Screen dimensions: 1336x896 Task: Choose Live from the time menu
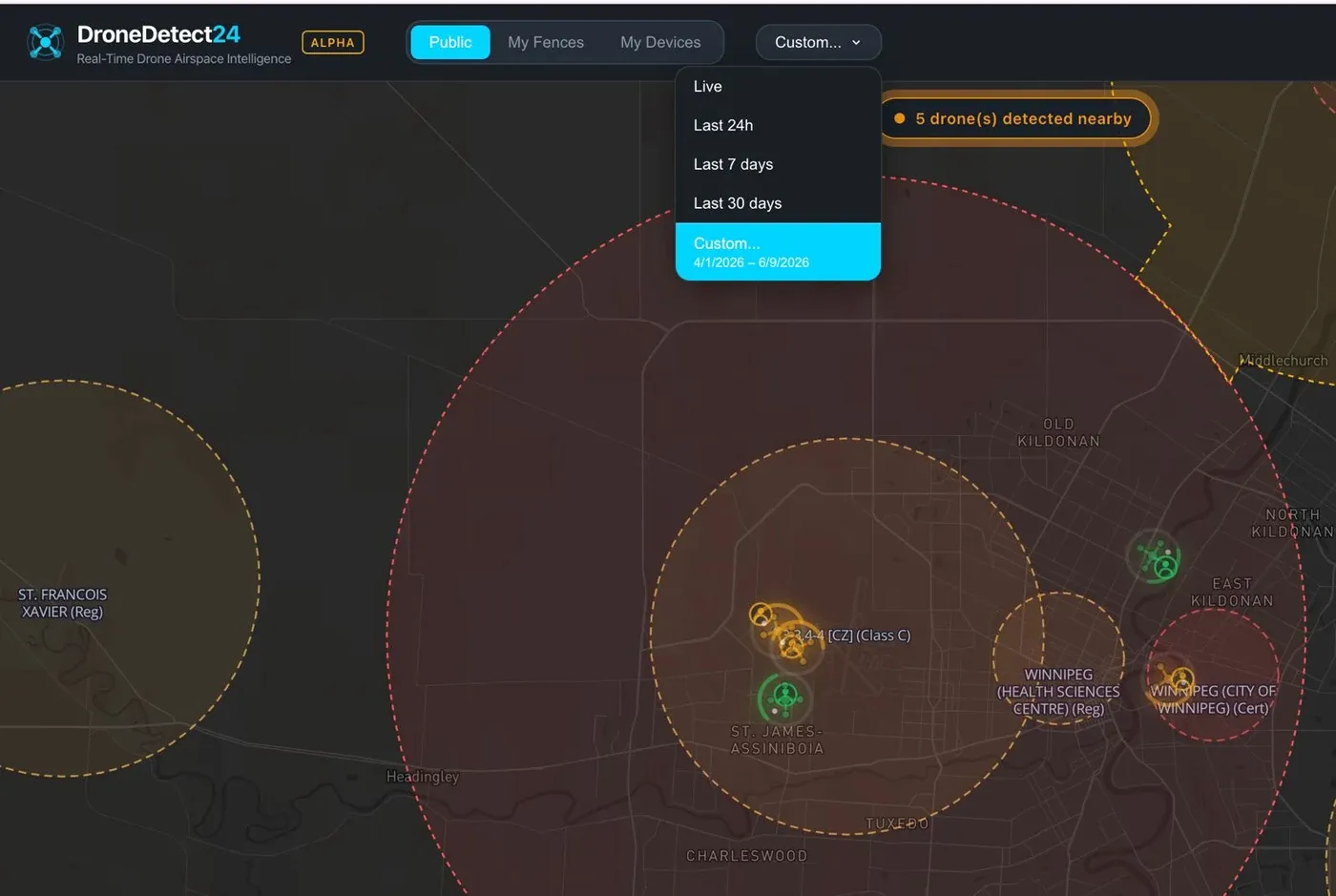click(x=778, y=86)
